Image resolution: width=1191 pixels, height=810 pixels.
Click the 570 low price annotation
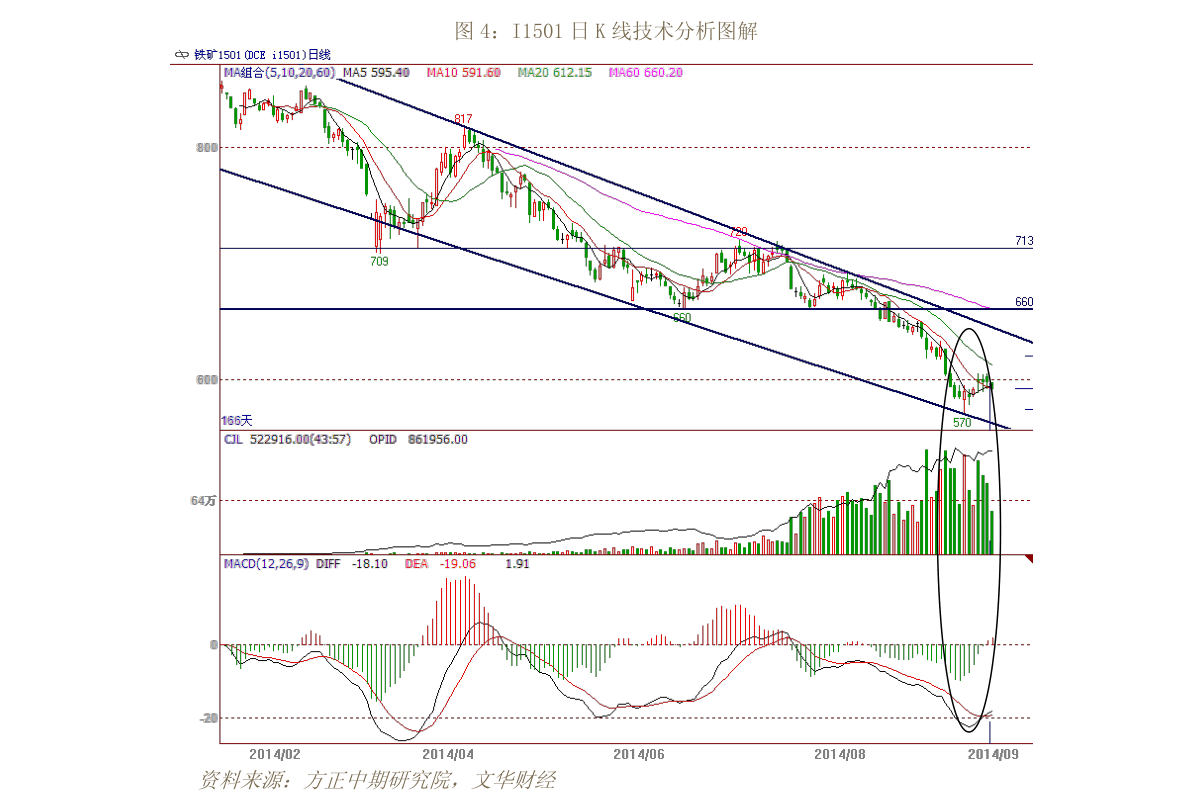[962, 422]
